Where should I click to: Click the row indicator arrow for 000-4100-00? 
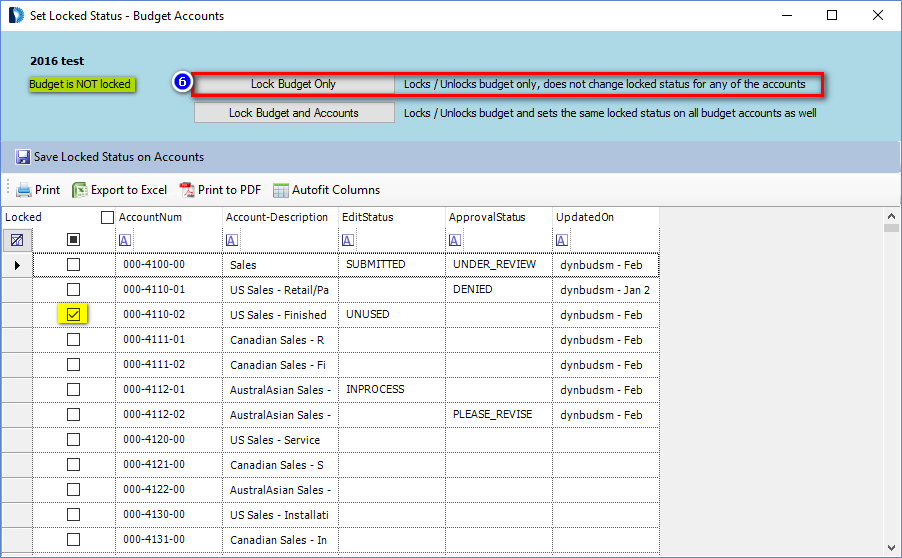tap(17, 265)
